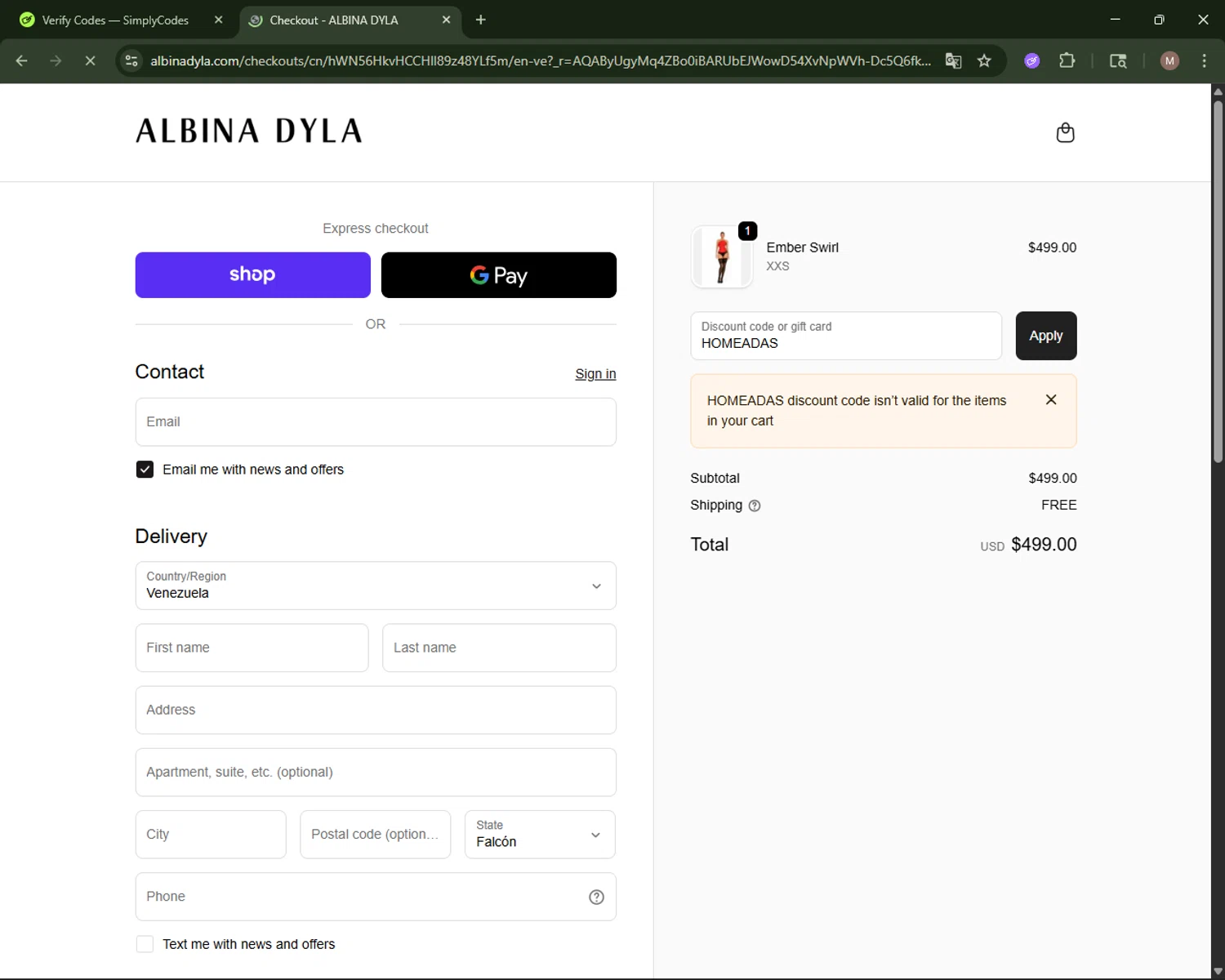Focus the Email input field
The width and height of the screenshot is (1225, 980).
376,422
